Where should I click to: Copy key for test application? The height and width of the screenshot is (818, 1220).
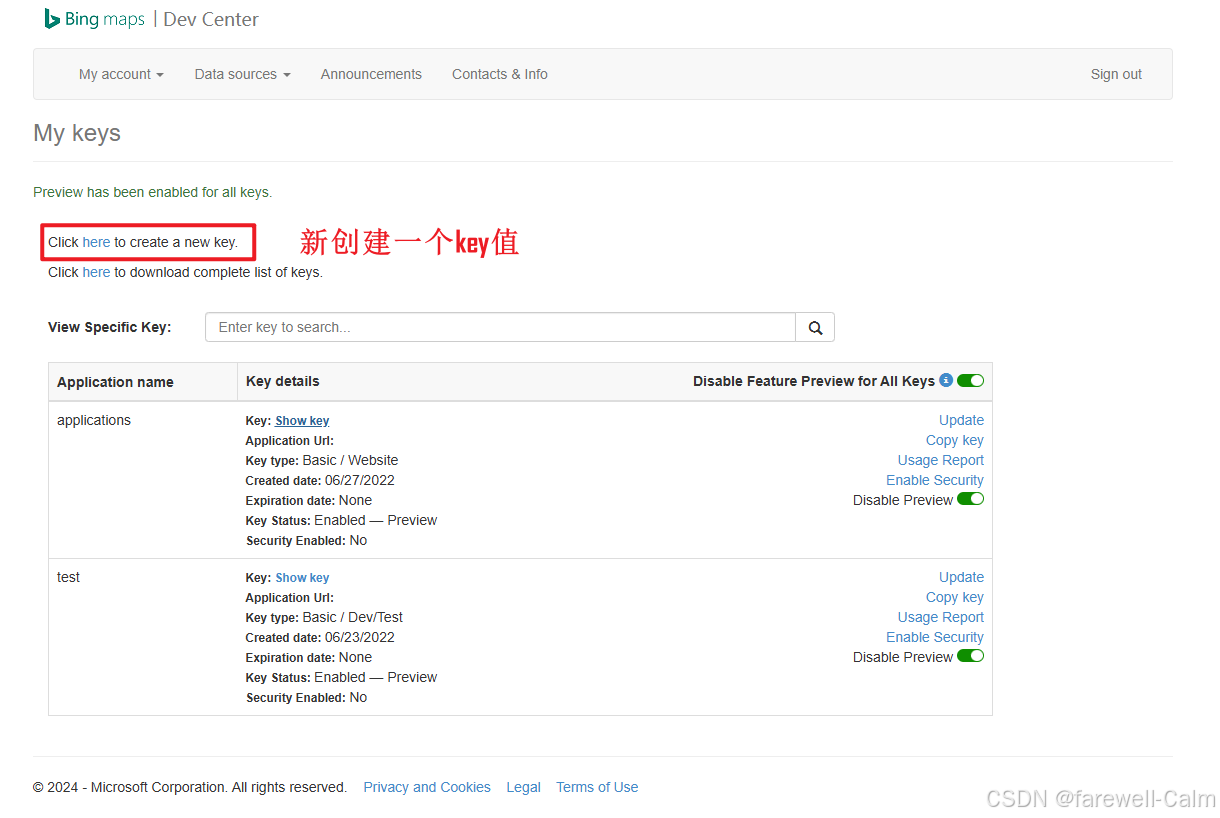pos(955,597)
